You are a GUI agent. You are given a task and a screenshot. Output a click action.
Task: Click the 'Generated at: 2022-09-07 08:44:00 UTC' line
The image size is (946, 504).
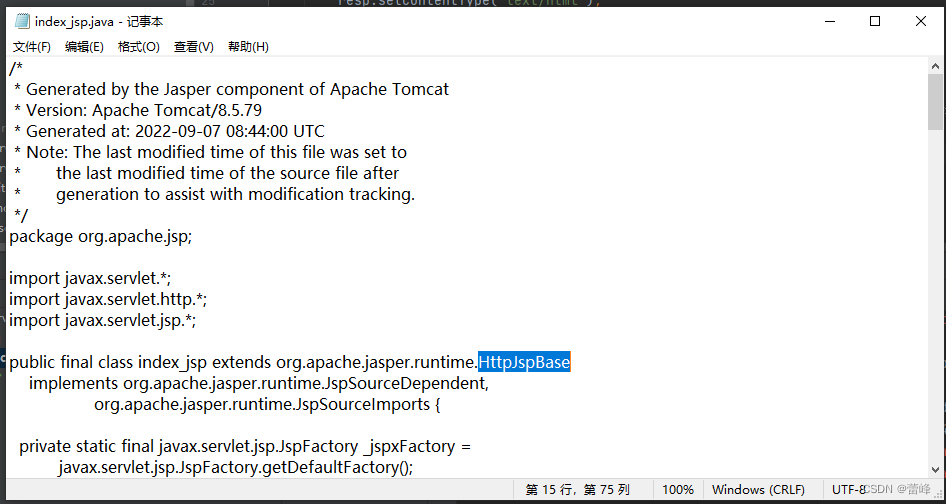click(x=169, y=132)
